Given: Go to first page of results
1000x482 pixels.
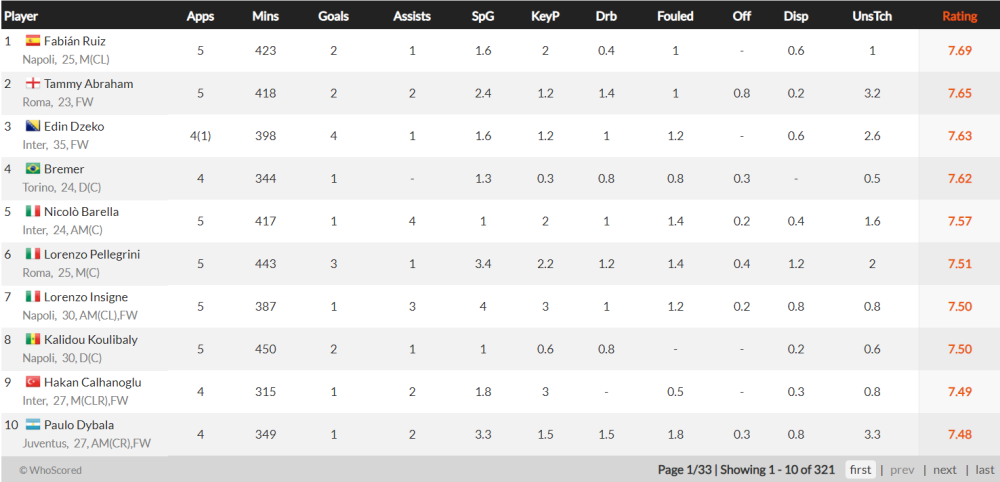Looking at the screenshot, I should click(860, 470).
